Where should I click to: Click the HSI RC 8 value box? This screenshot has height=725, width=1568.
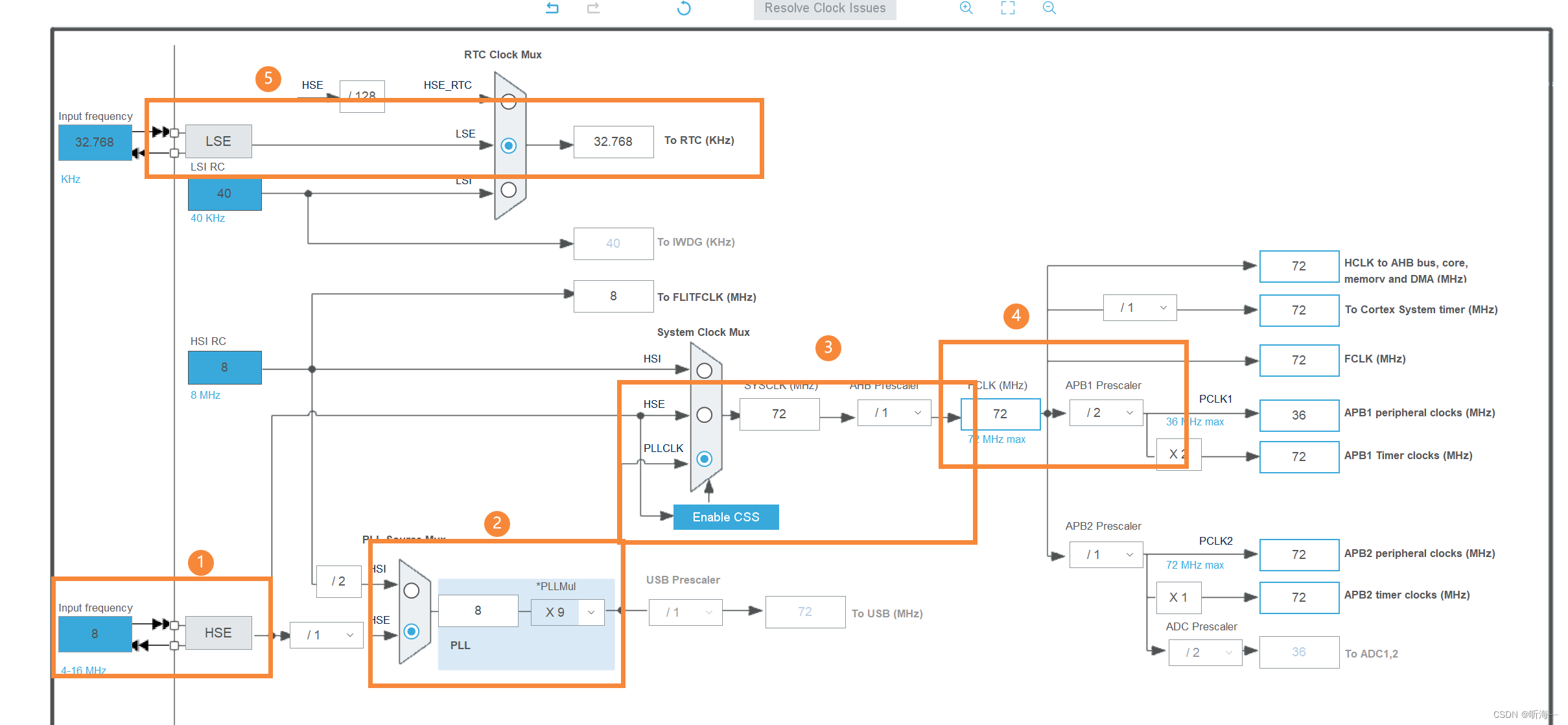click(224, 367)
